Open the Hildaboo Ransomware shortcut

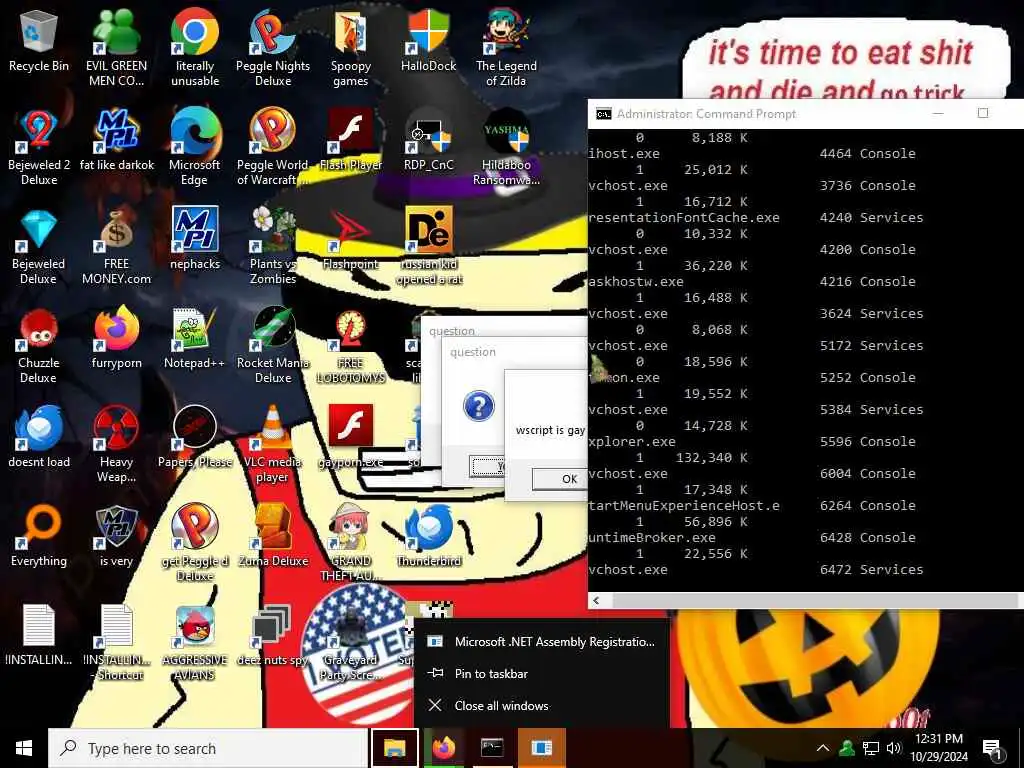click(x=506, y=146)
